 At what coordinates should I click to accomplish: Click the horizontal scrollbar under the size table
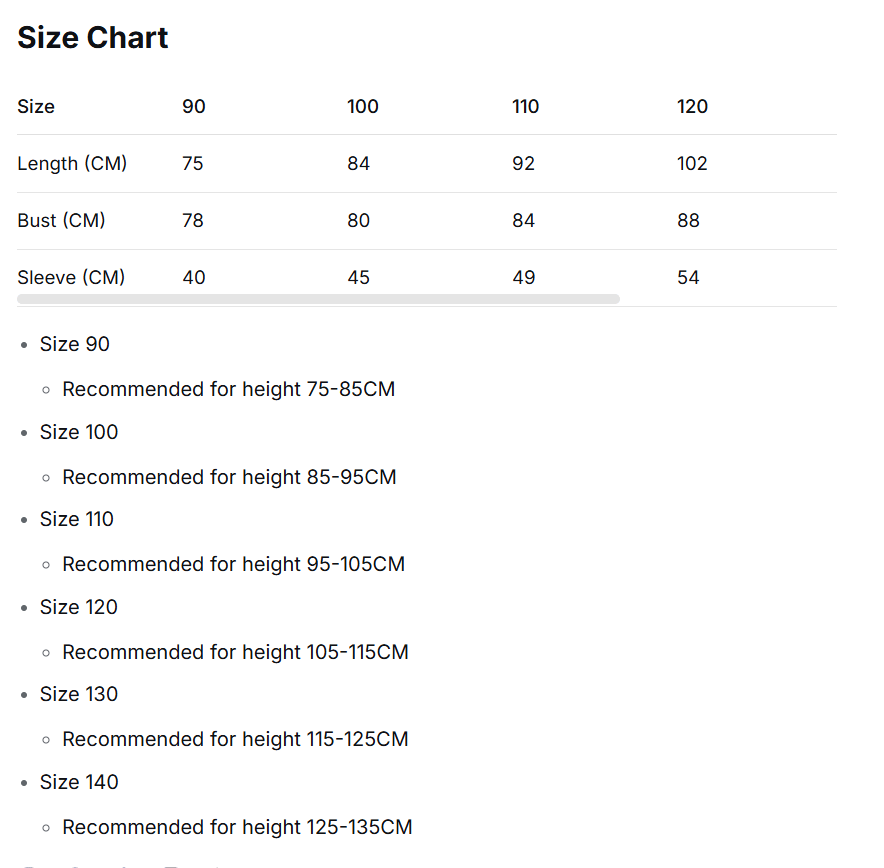(318, 299)
